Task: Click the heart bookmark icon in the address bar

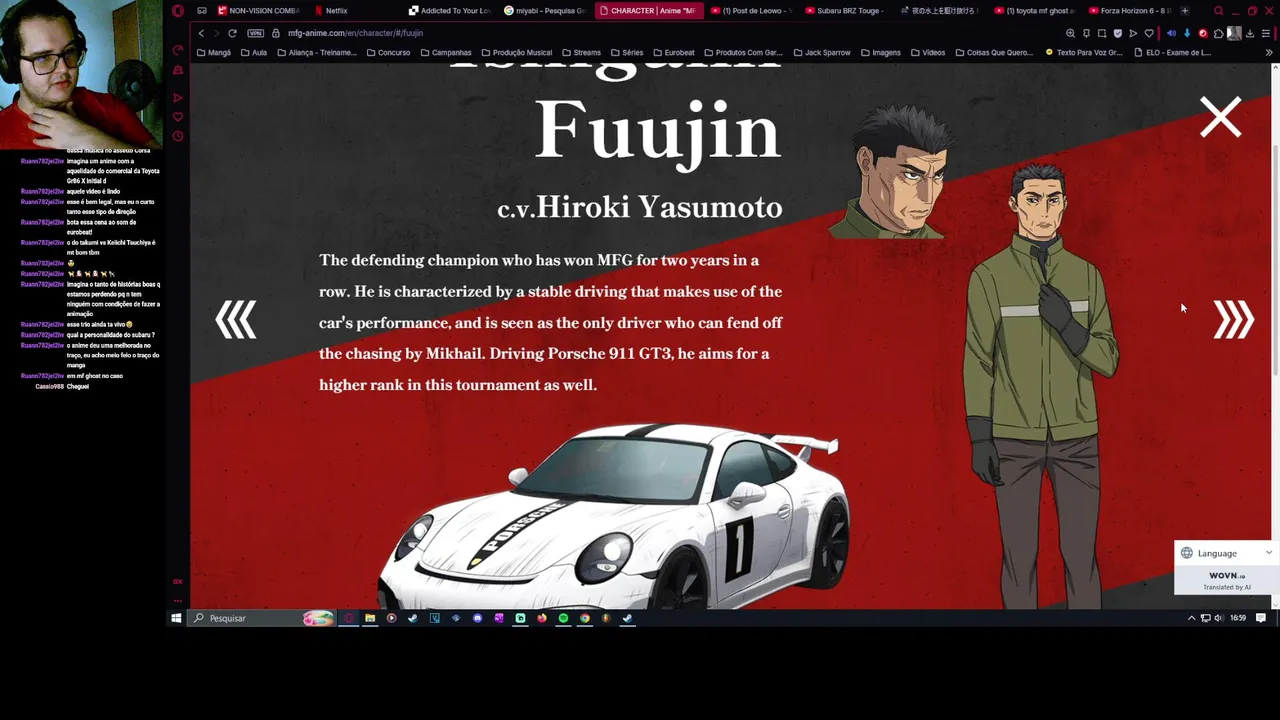Action: click(1148, 33)
